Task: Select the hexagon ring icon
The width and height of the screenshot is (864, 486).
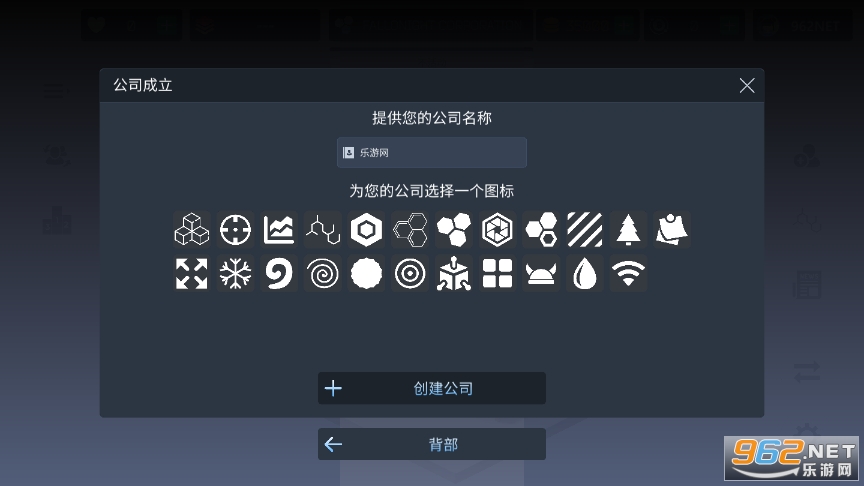Action: 366,229
